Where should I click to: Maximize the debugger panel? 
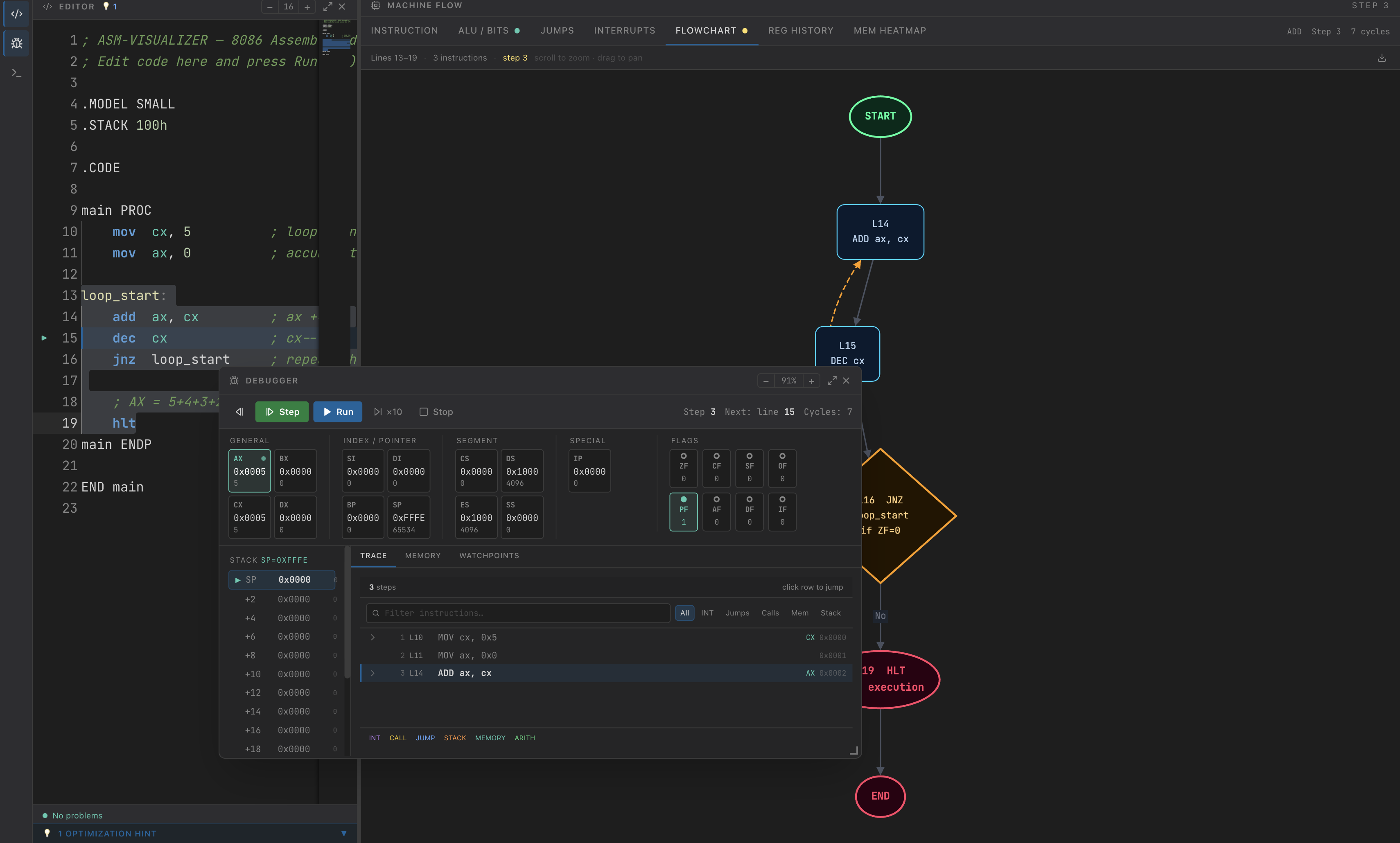832,381
